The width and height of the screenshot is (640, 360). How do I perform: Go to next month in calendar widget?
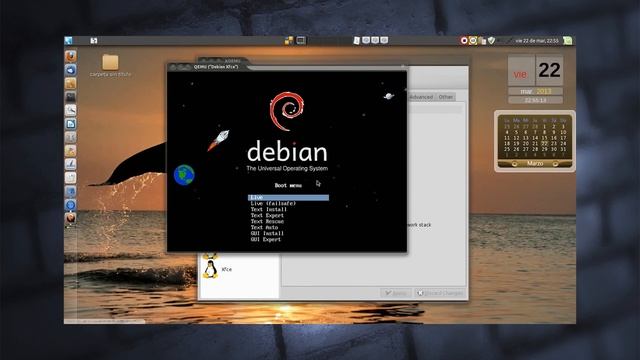[555, 164]
